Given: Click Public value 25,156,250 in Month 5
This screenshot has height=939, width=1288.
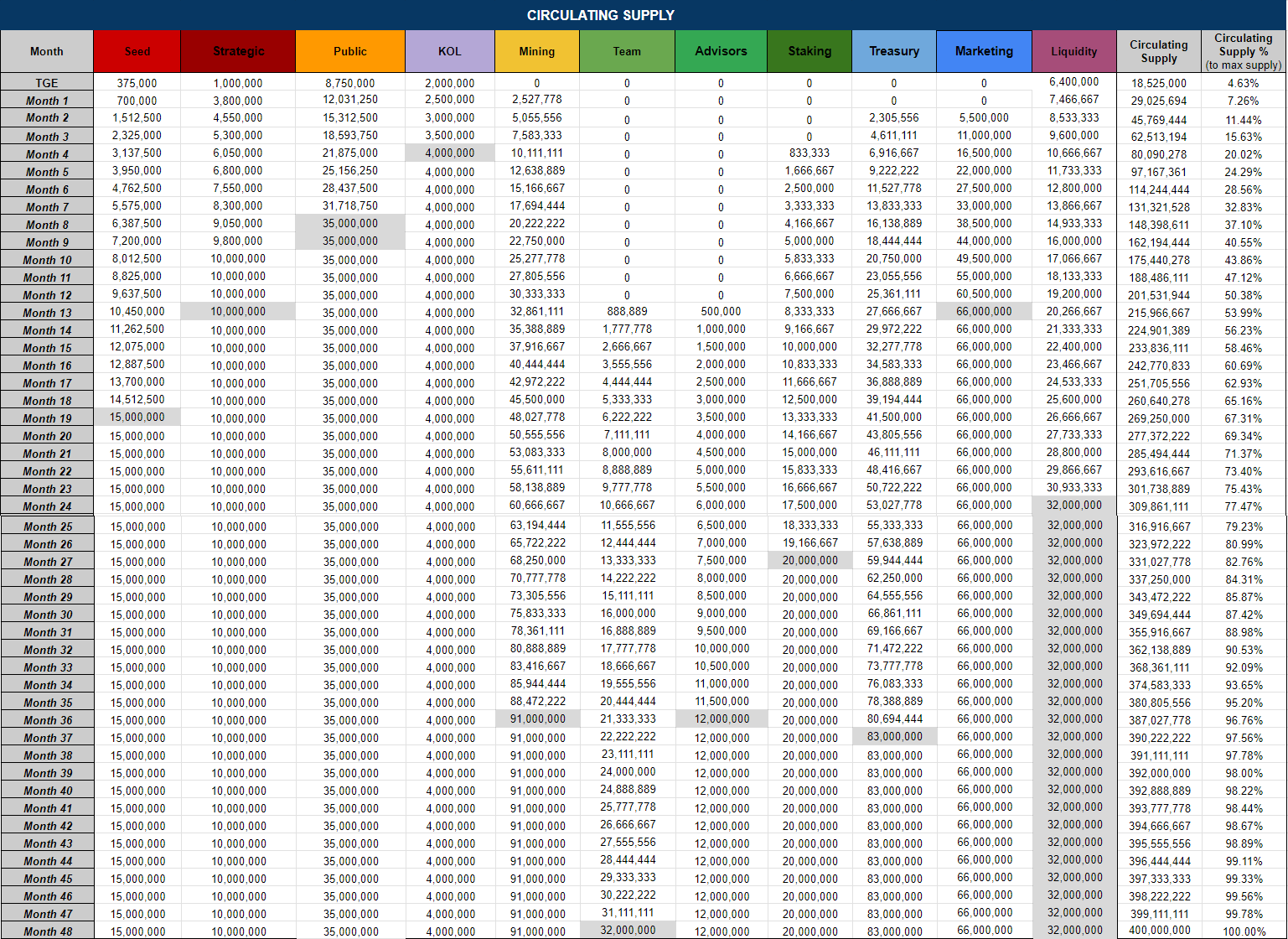Looking at the screenshot, I should [350, 170].
